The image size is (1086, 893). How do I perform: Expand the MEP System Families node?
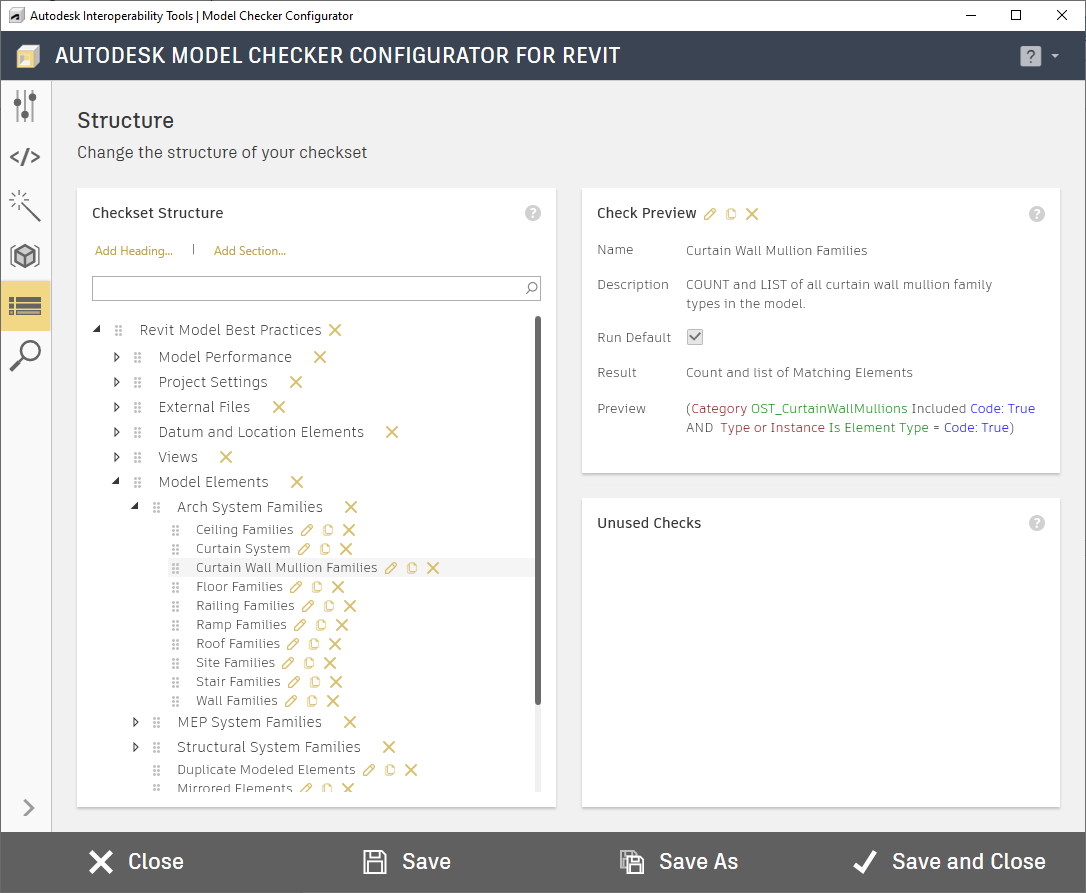pyautogui.click(x=136, y=722)
